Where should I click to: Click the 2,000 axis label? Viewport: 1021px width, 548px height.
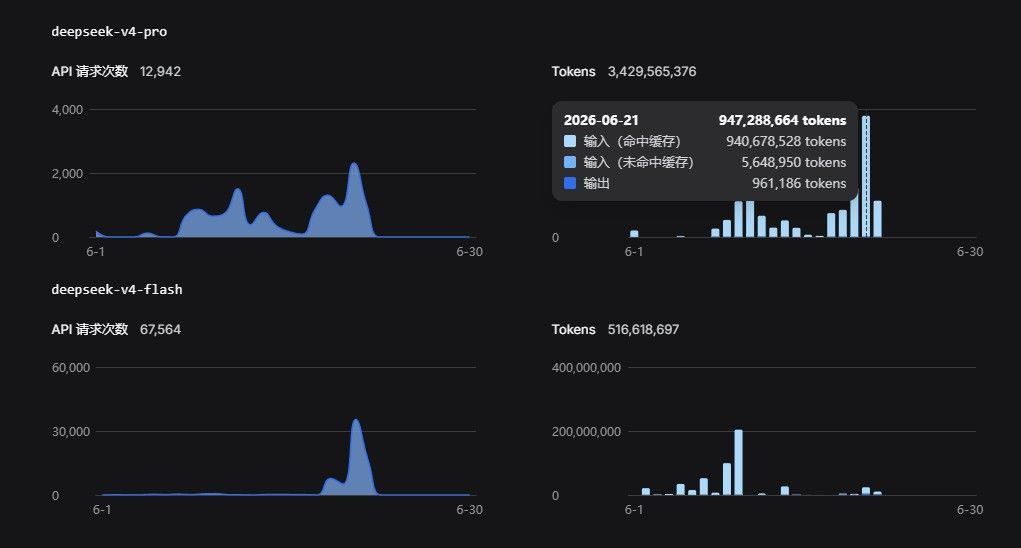point(68,174)
